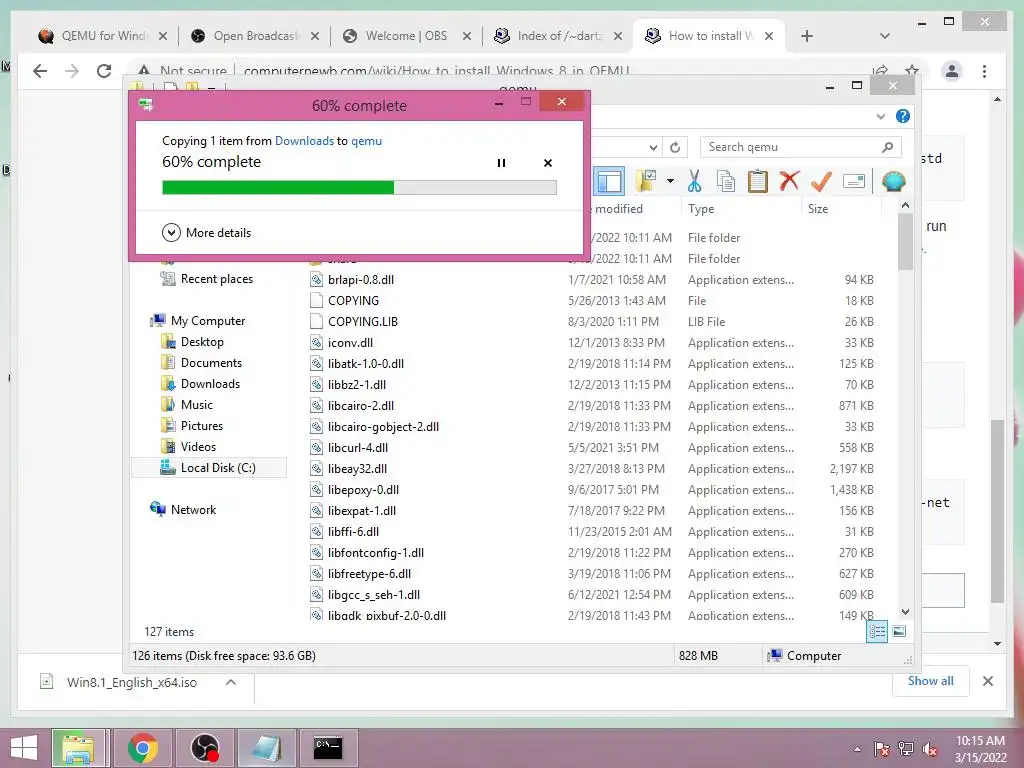This screenshot has height=768, width=1024.
Task: Click the file list scroll-up arrow
Action: tap(905, 205)
